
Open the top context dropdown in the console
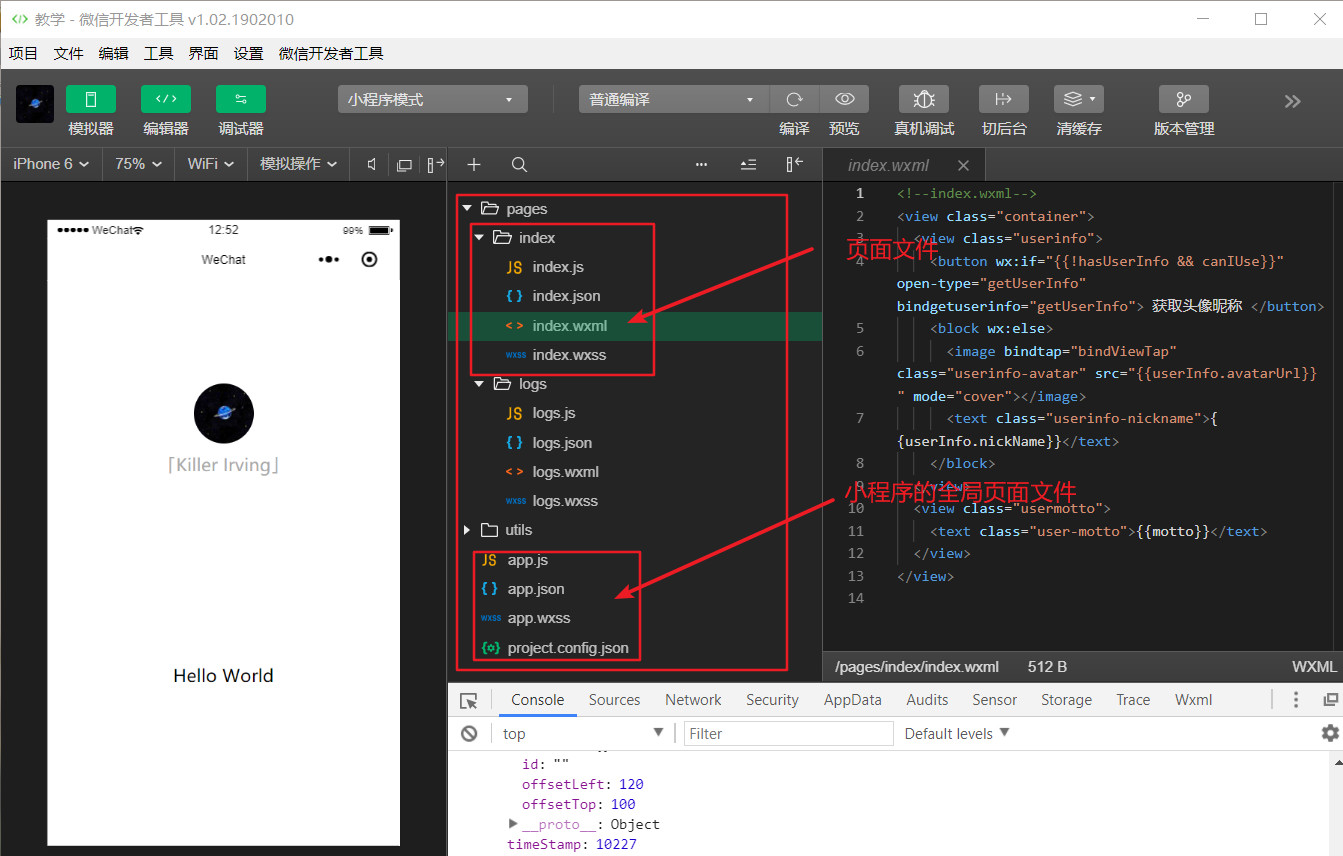[583, 733]
